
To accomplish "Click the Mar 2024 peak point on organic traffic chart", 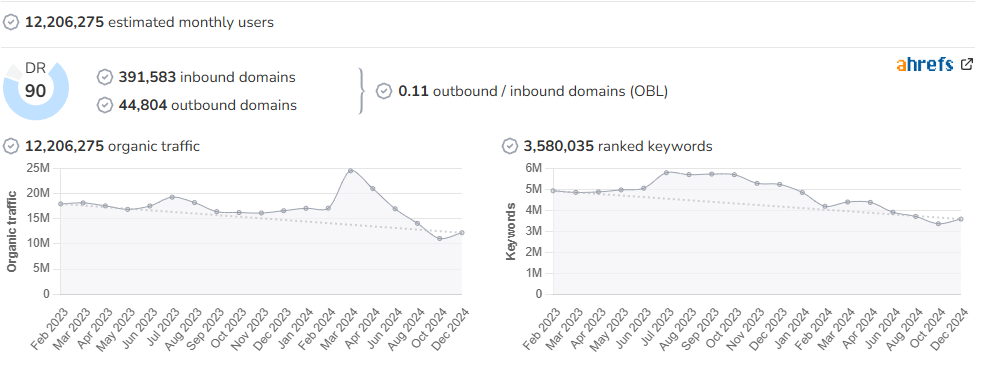I will [350, 171].
